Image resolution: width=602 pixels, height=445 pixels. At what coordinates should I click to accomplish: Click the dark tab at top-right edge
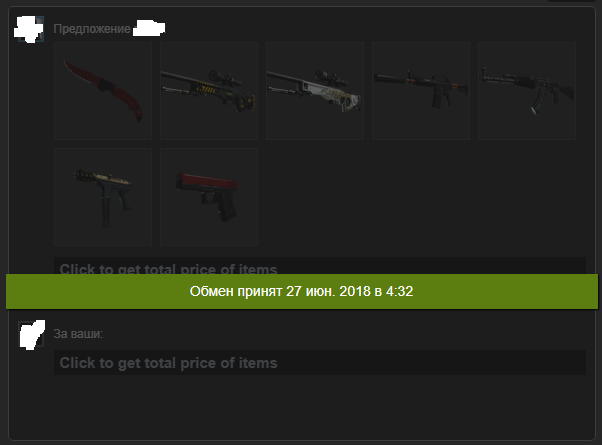(x=571, y=1)
